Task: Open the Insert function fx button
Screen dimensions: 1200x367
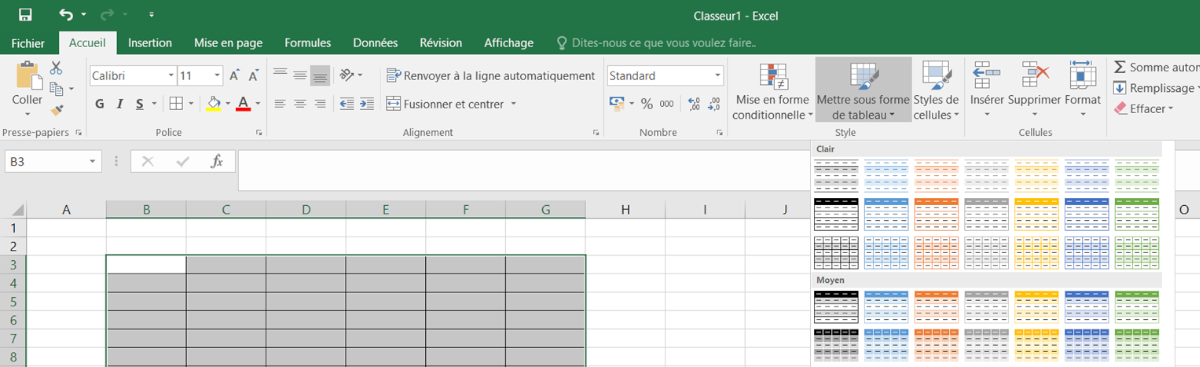Action: point(216,161)
